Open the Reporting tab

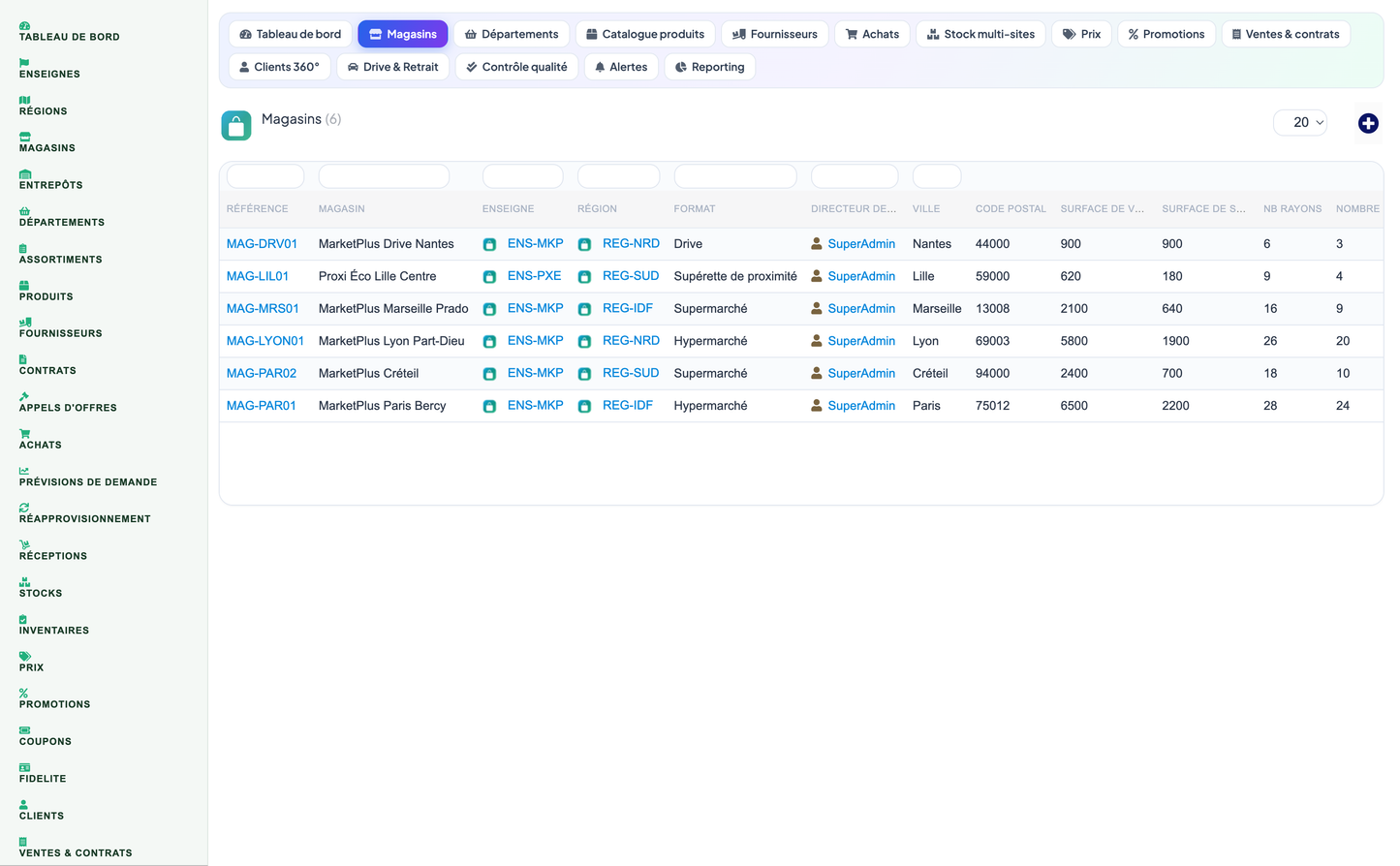click(710, 67)
